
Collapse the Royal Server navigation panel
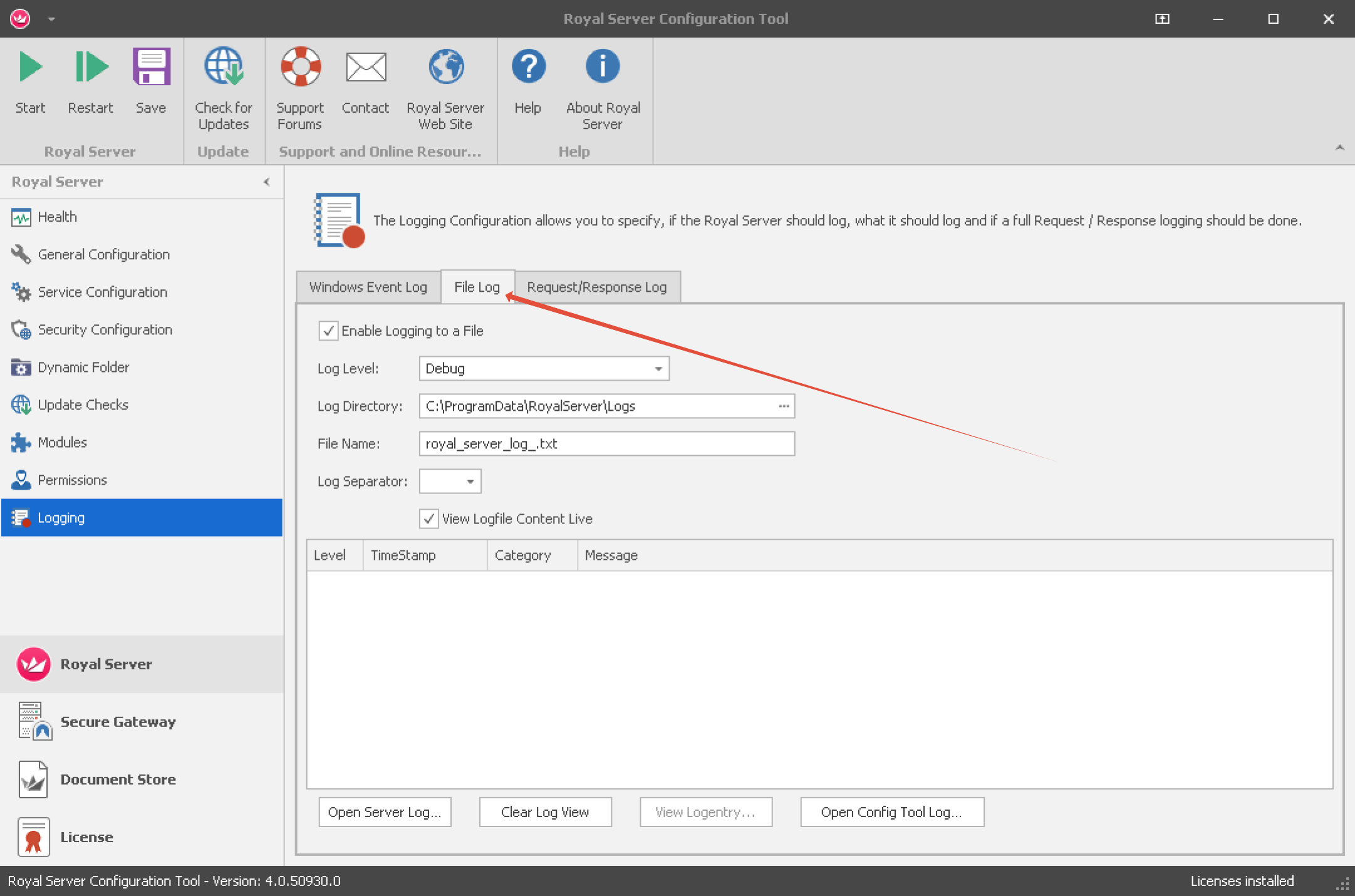point(267,182)
